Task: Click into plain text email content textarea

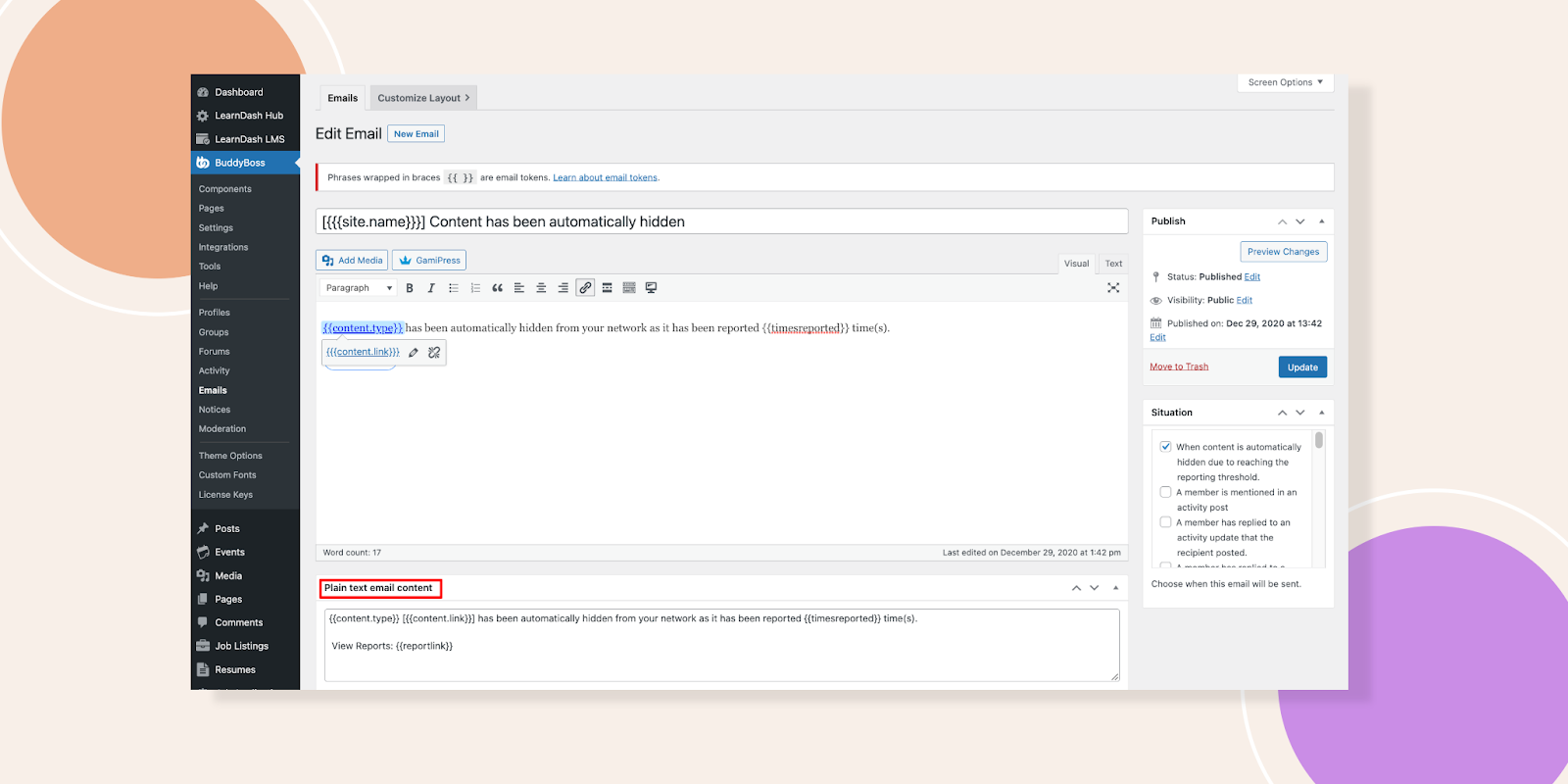Action: 722,645
